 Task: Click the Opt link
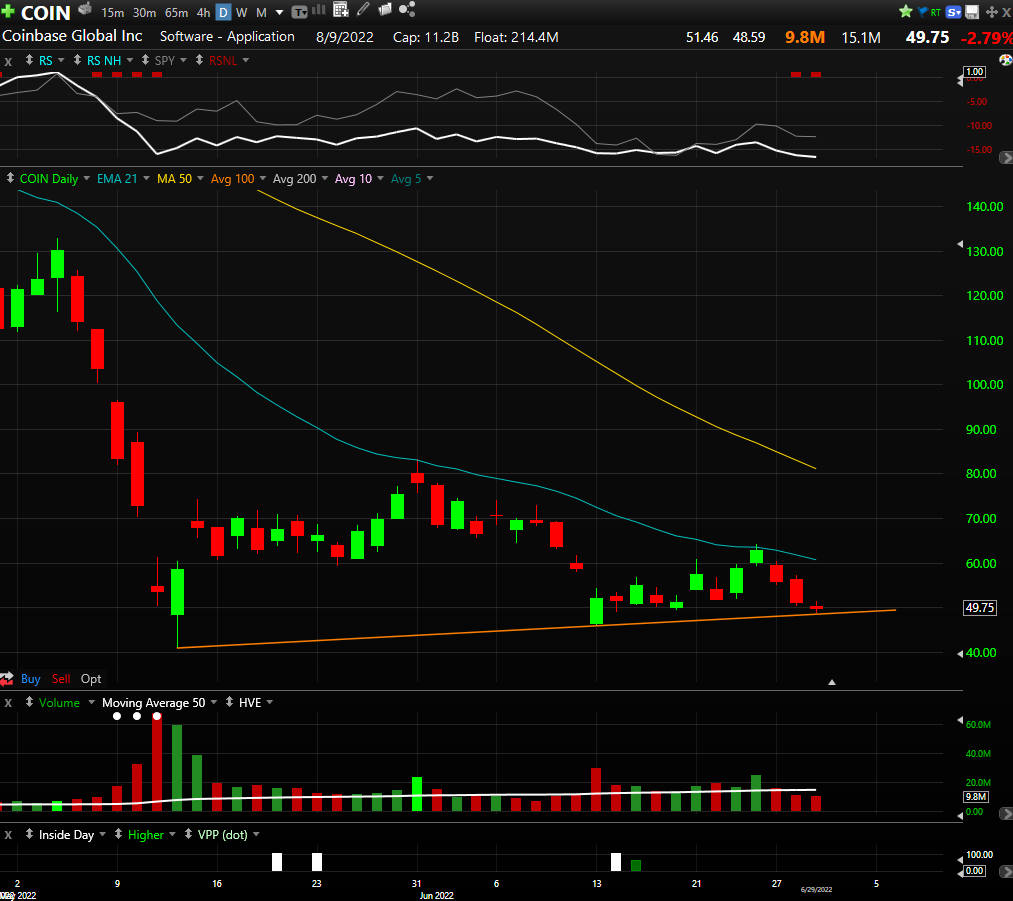click(91, 679)
